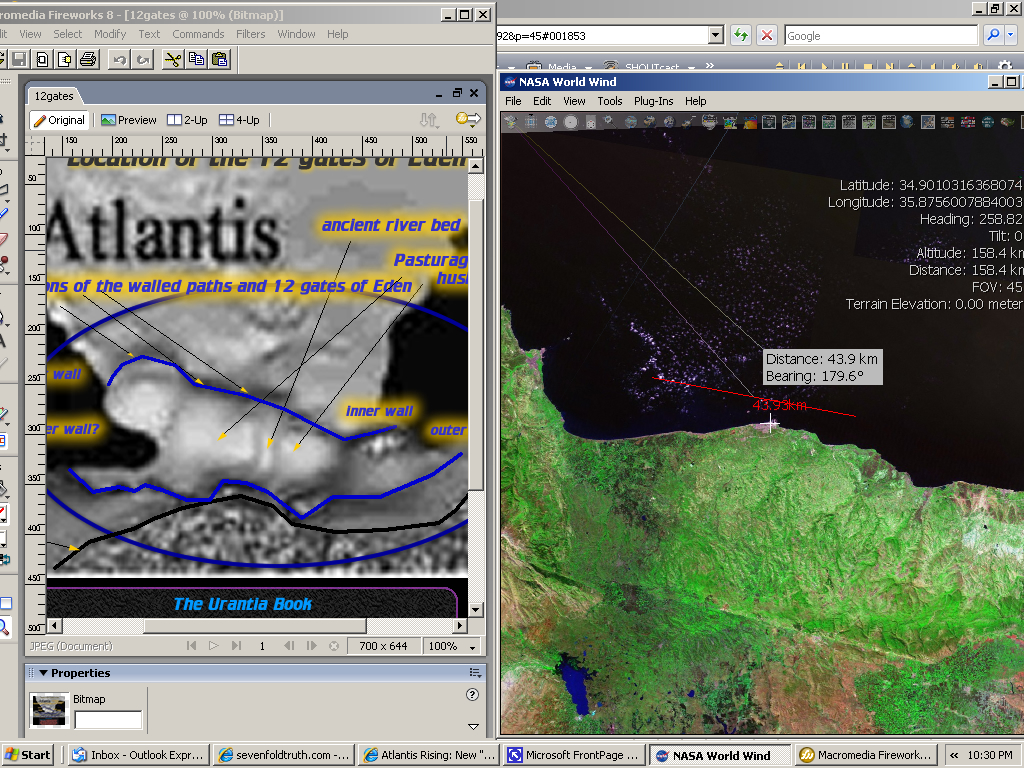The image size is (1024, 768).
Task: Click the Print icon in Fireworks toolbar
Action: [88, 59]
